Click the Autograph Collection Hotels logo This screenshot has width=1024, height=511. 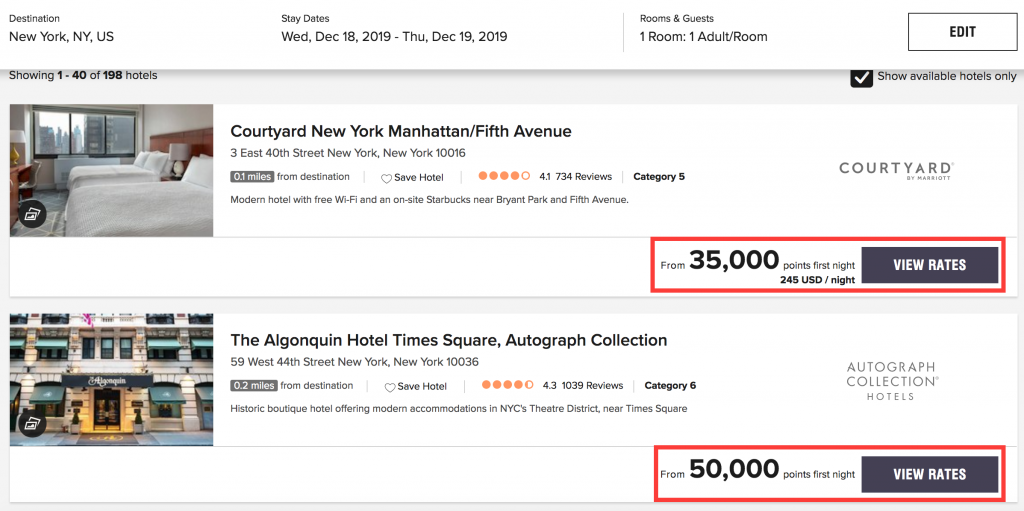click(x=892, y=381)
